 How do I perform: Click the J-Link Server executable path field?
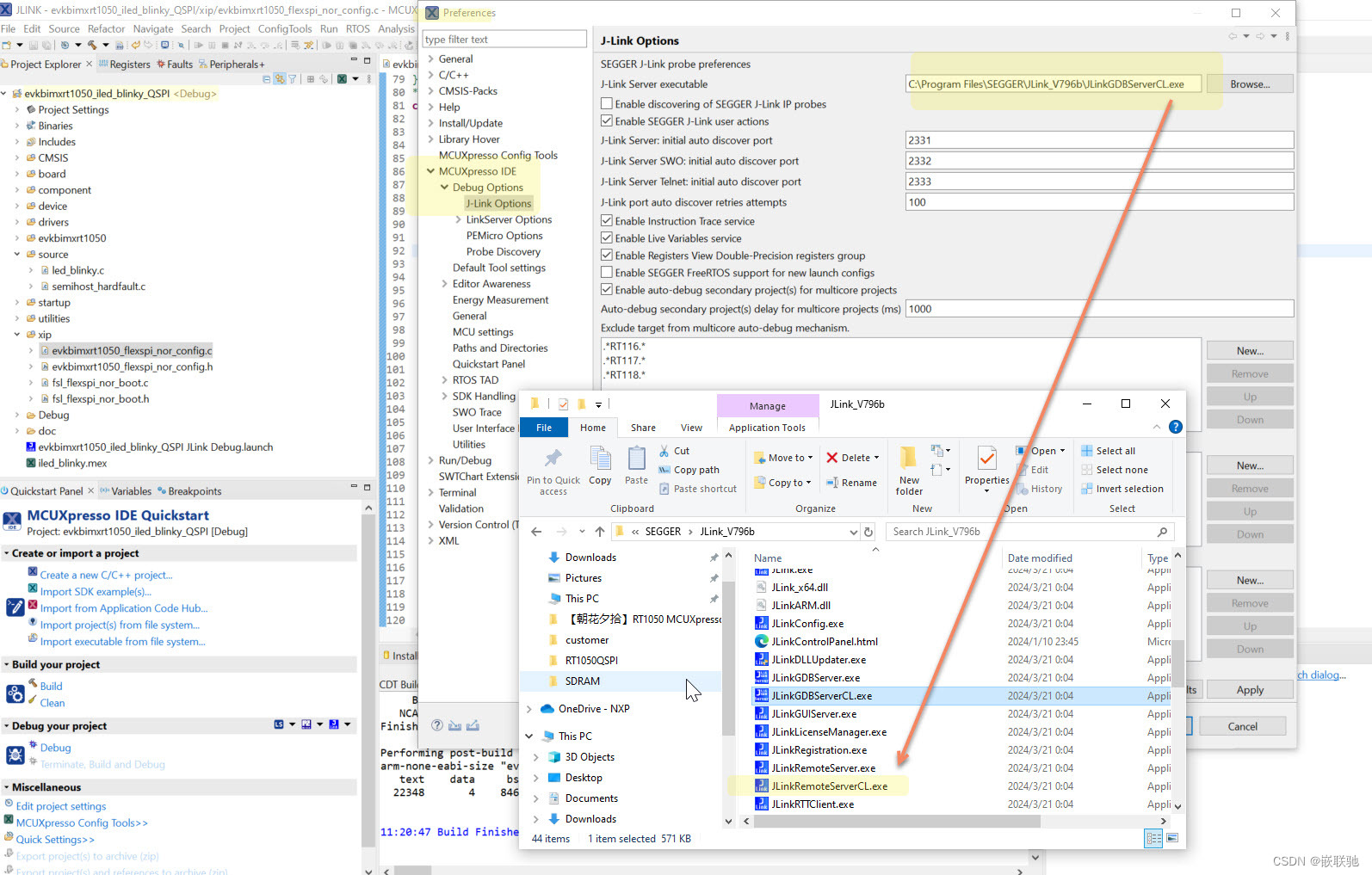point(1054,84)
